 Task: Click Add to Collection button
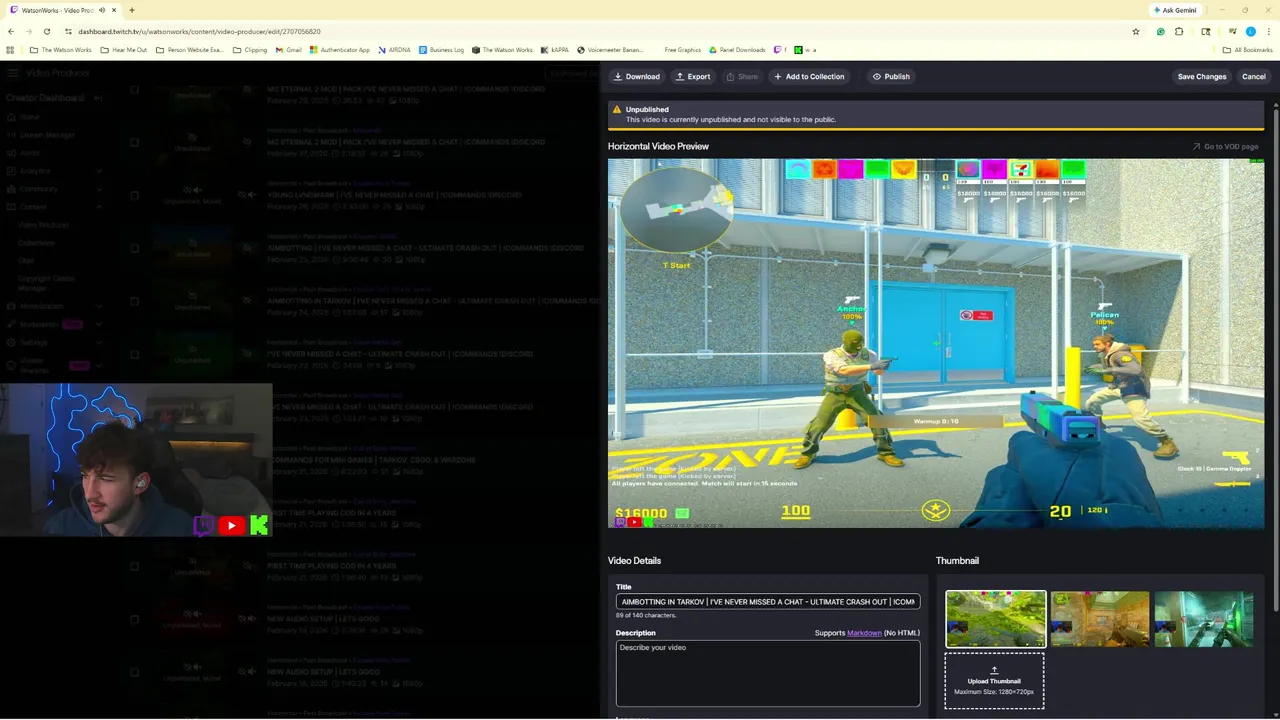[808, 76]
